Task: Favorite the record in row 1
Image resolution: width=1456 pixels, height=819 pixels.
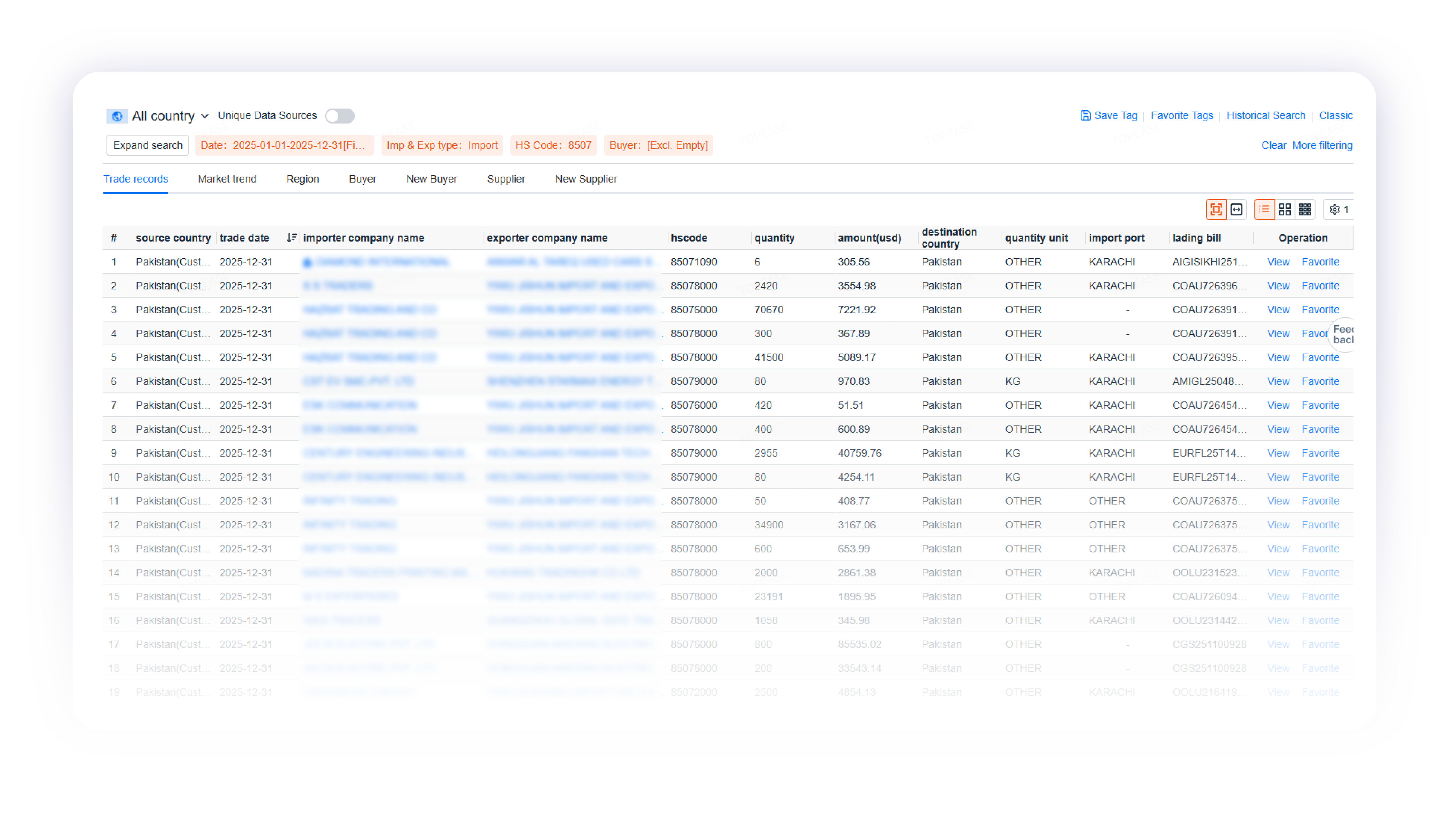Action: (x=1320, y=262)
